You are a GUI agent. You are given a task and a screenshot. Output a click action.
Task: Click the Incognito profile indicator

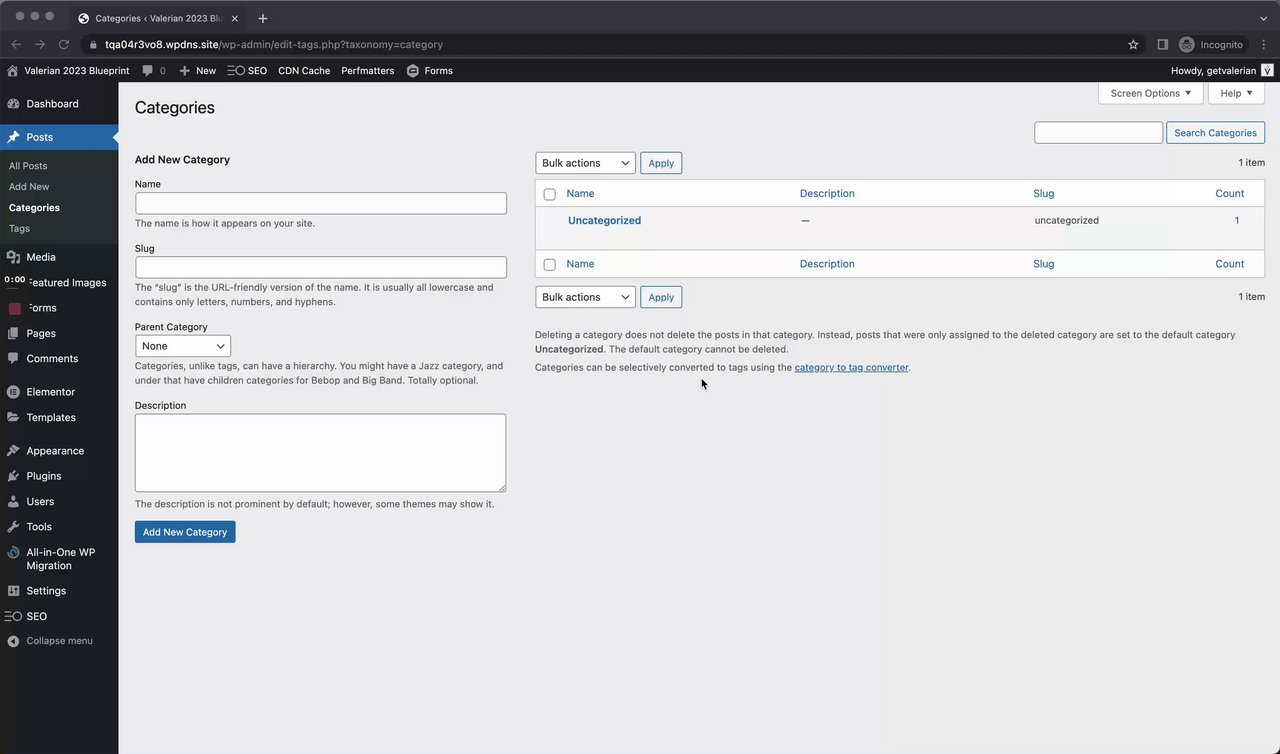pyautogui.click(x=1211, y=44)
